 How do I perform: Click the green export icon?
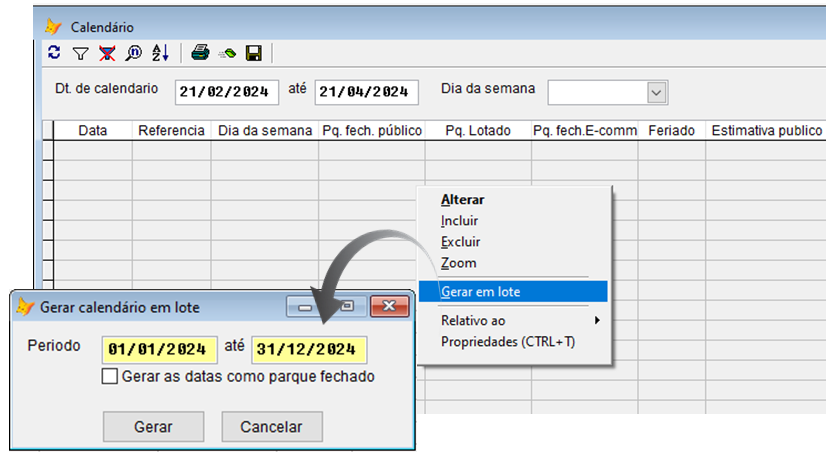227,53
